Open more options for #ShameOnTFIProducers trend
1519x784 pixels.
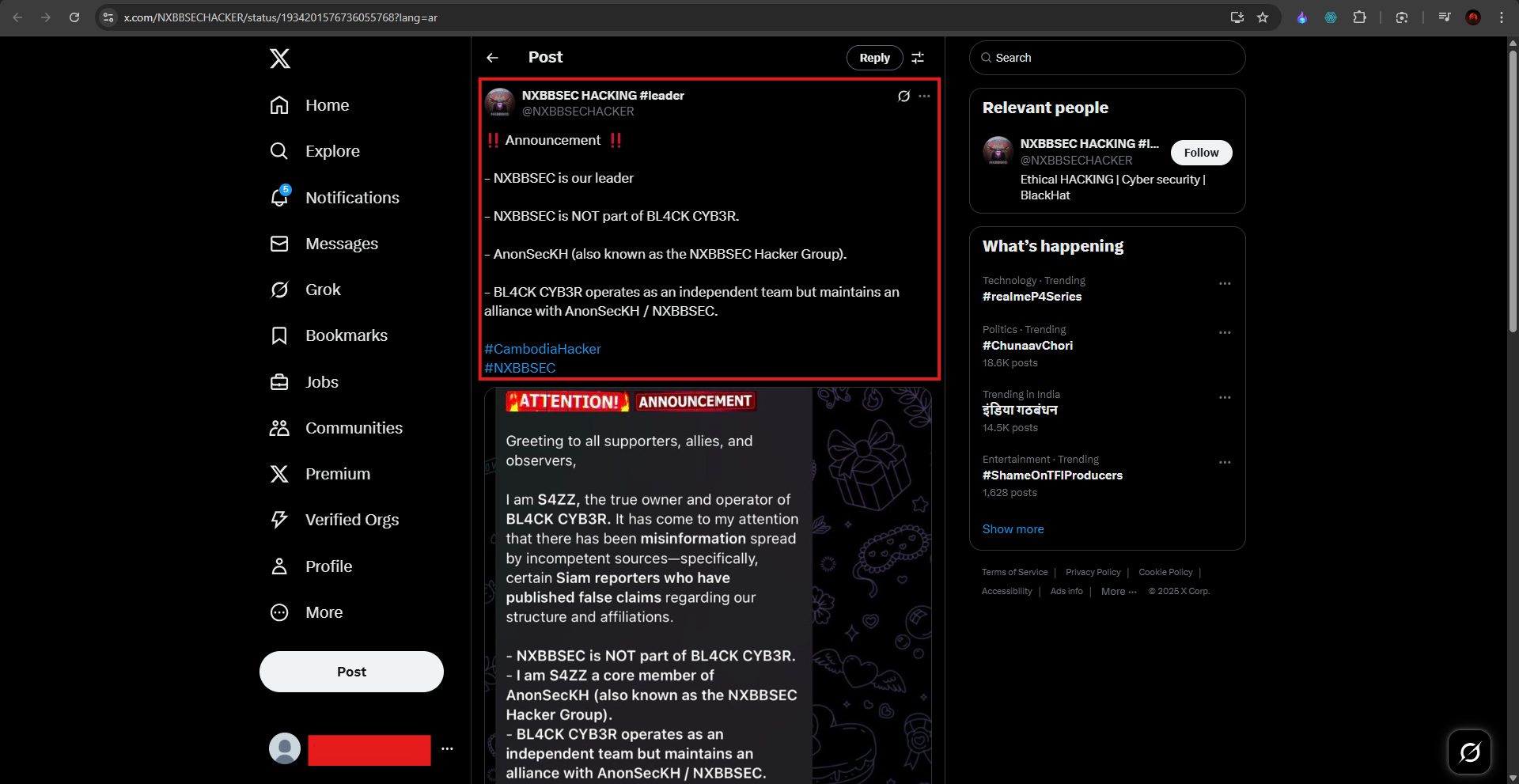1225,462
